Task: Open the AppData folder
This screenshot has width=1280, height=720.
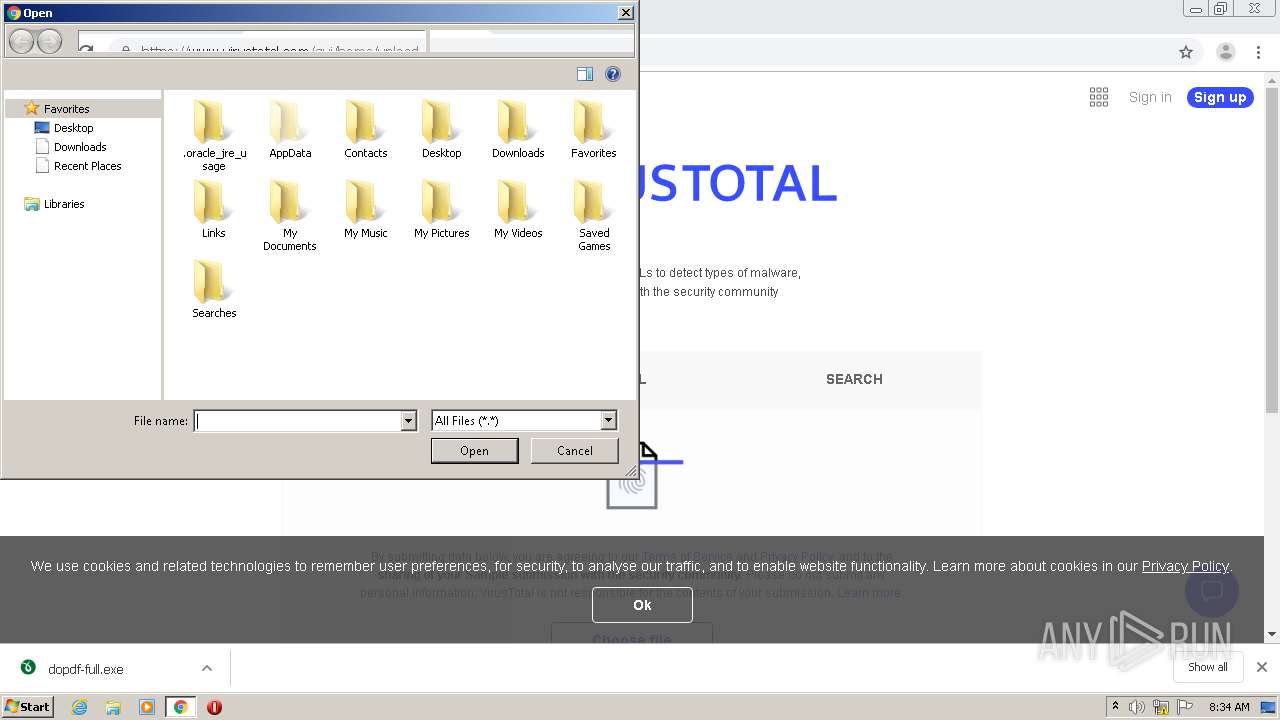Action: [290, 130]
